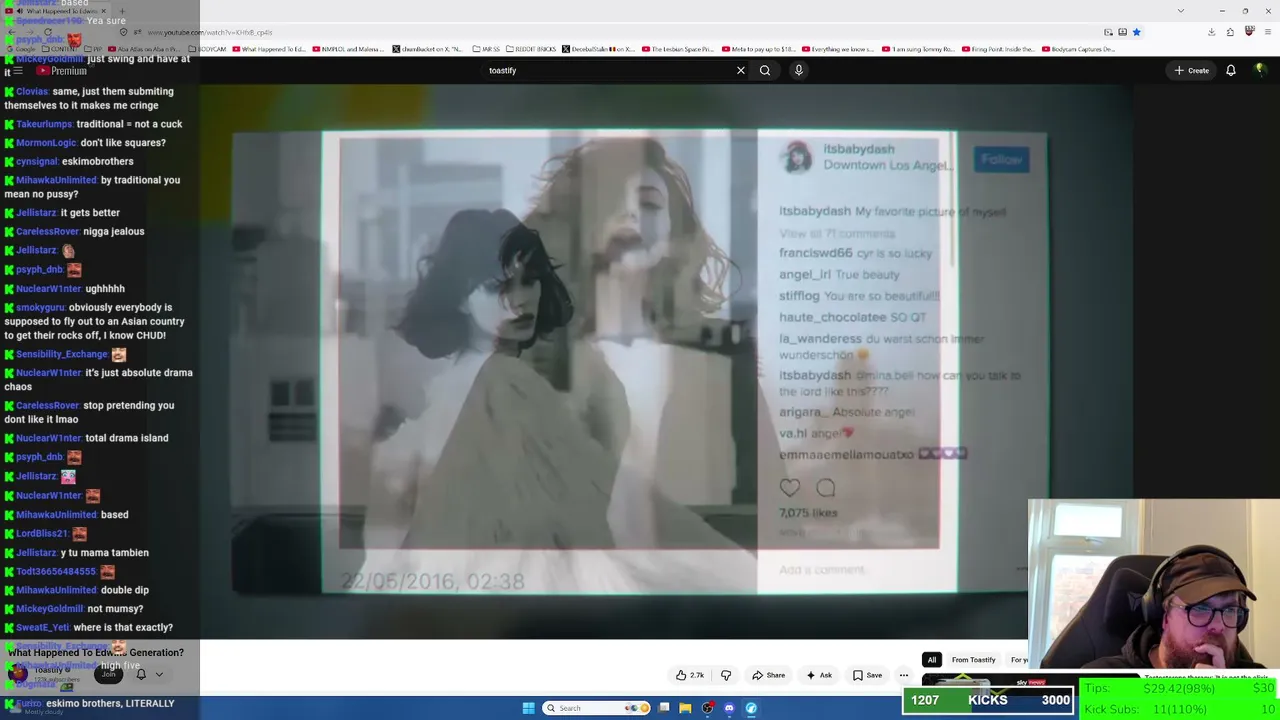Open the YouTube account avatar menu
The width and height of the screenshot is (1280, 720).
pyautogui.click(x=1260, y=70)
